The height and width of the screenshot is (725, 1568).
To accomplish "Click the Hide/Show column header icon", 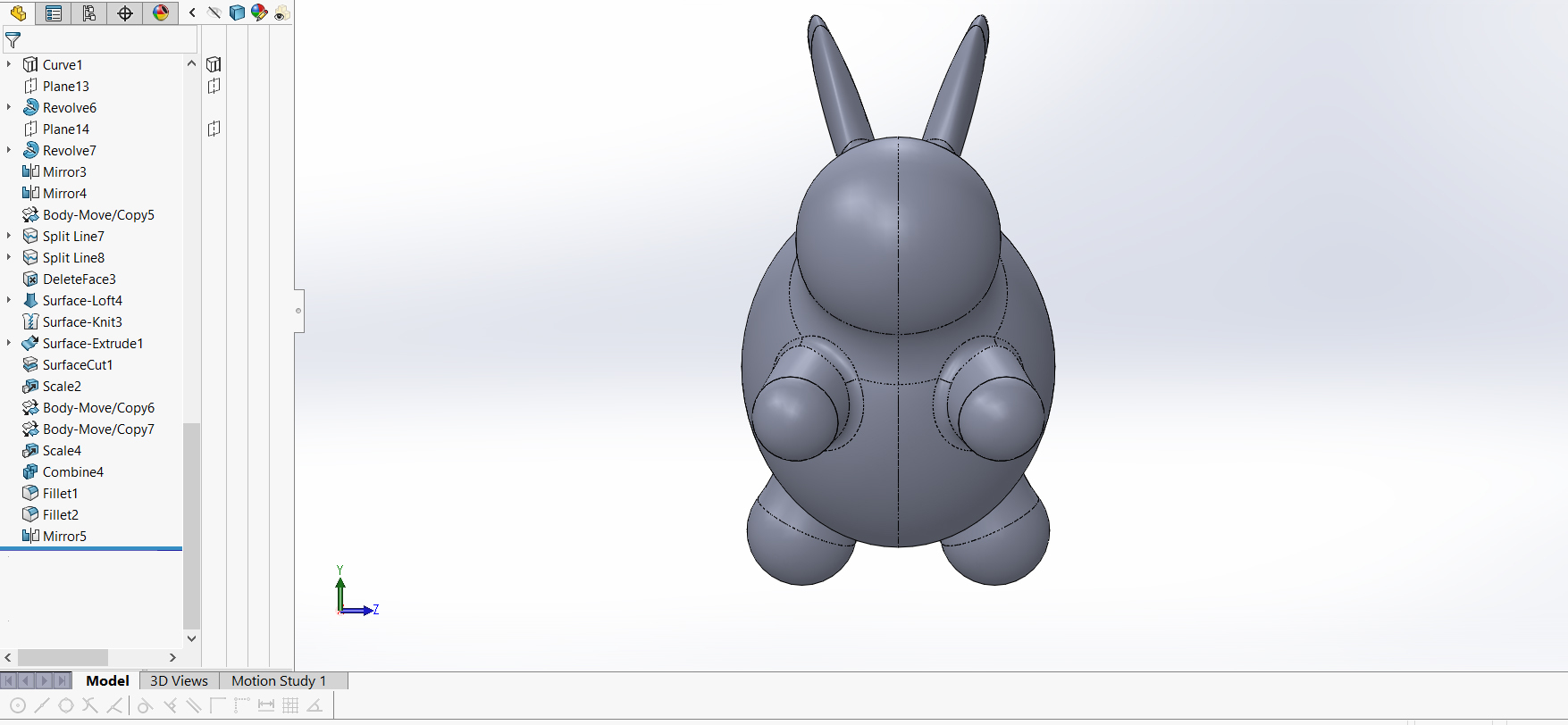I will (x=214, y=12).
